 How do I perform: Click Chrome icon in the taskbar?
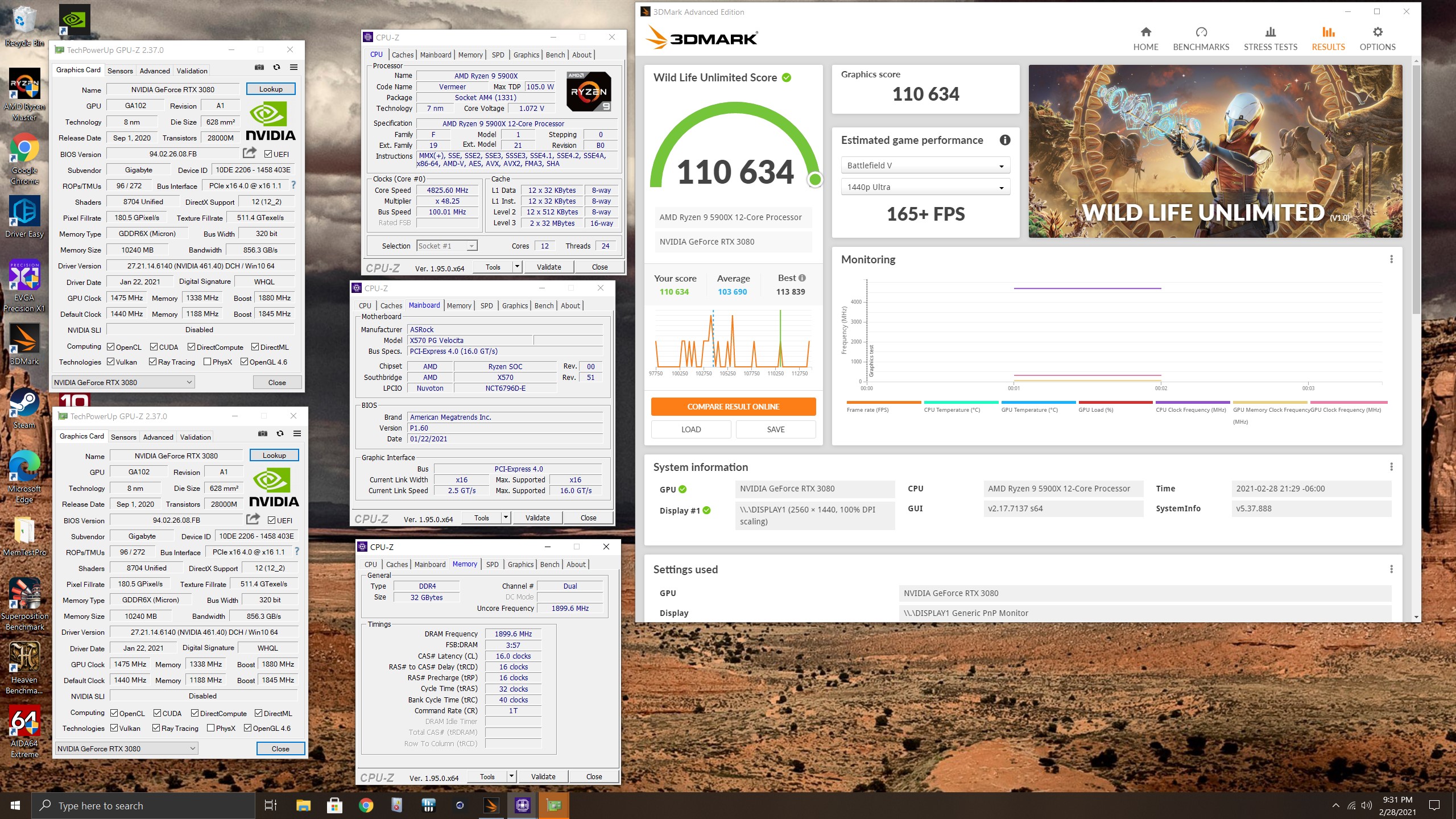366,805
